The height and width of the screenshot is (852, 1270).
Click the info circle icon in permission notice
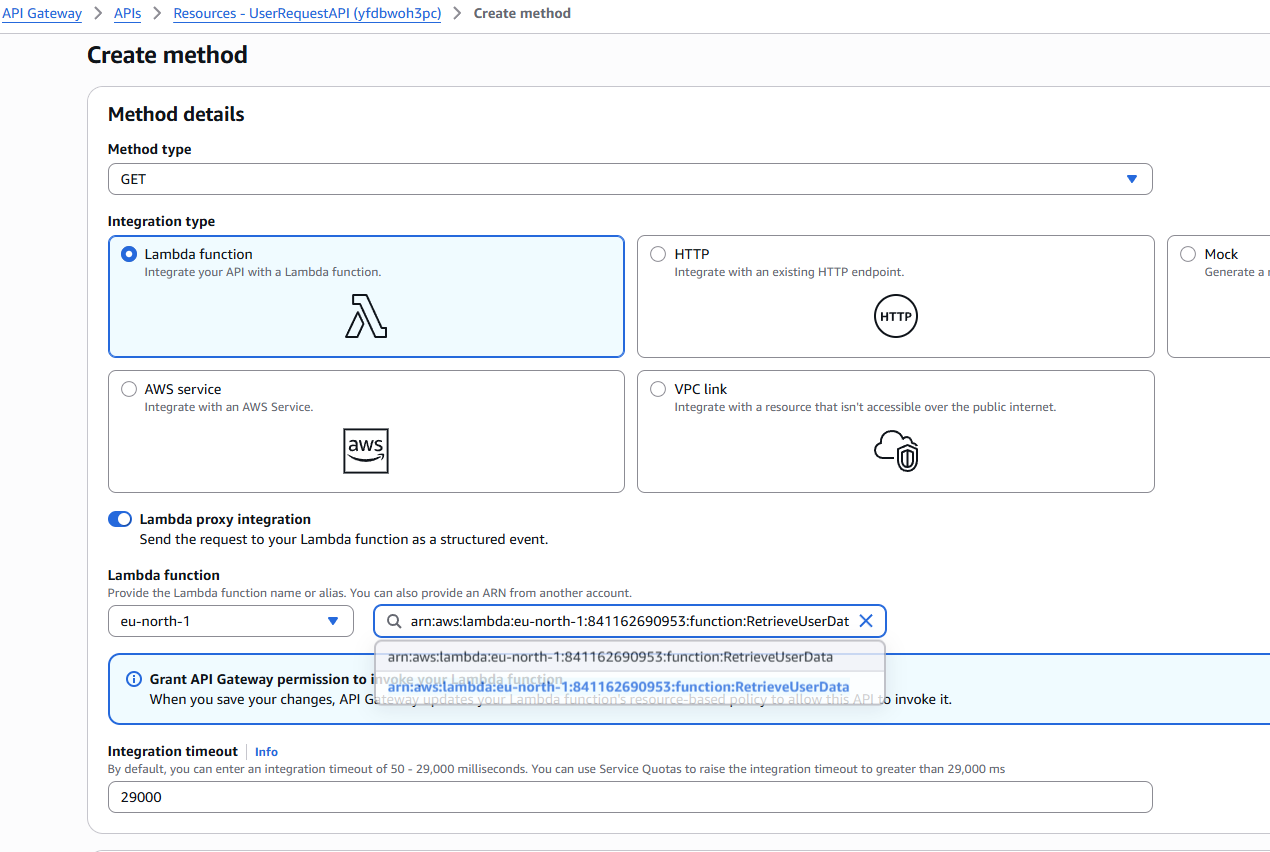[x=134, y=680]
